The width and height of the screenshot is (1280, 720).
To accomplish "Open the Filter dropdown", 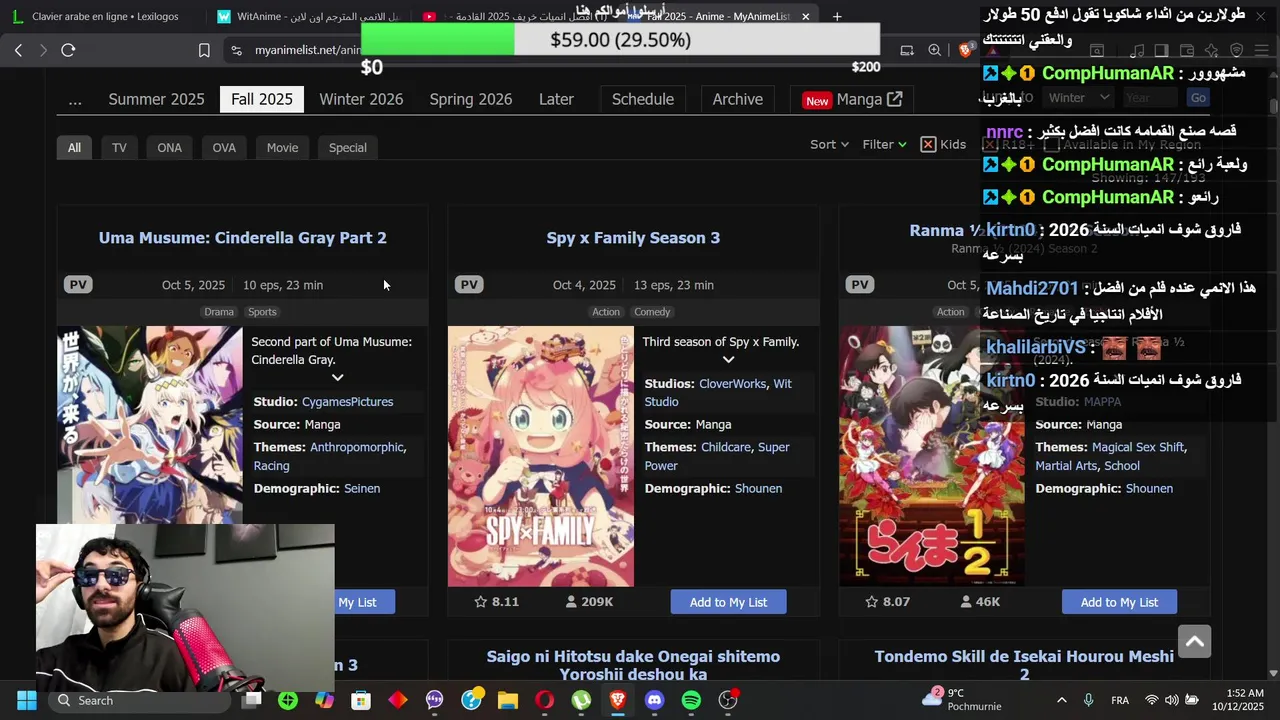I will tap(884, 144).
